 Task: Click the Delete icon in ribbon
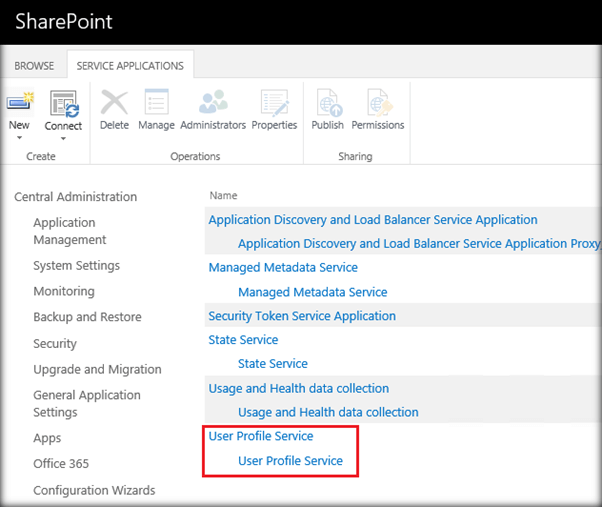114,103
